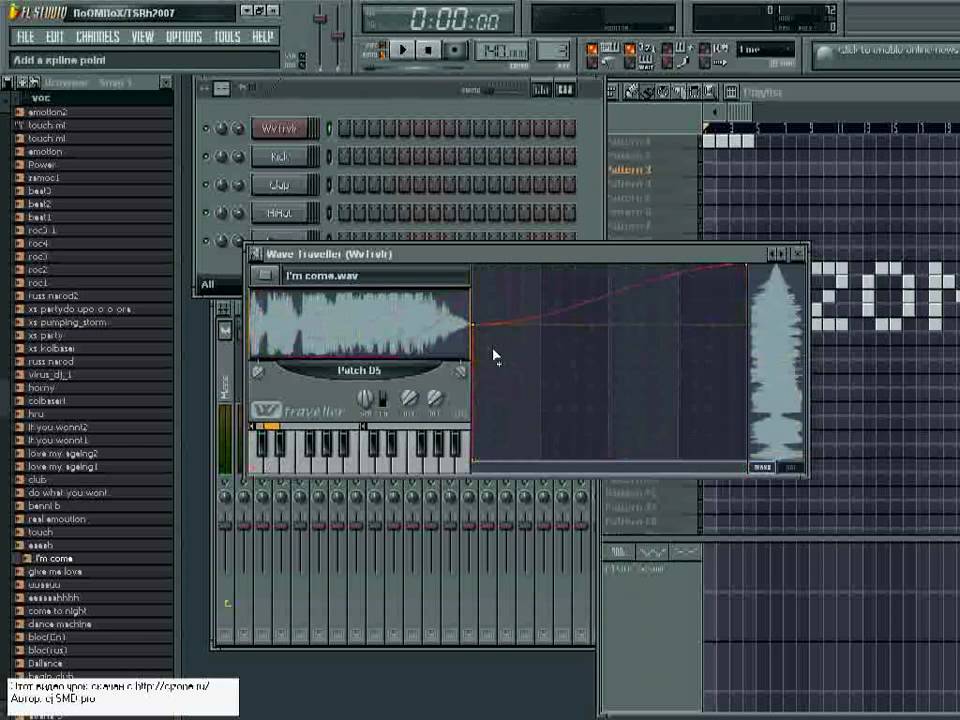Screen dimensions: 960x720
Task: Toggle first step of Kick row
Action: click(344, 157)
